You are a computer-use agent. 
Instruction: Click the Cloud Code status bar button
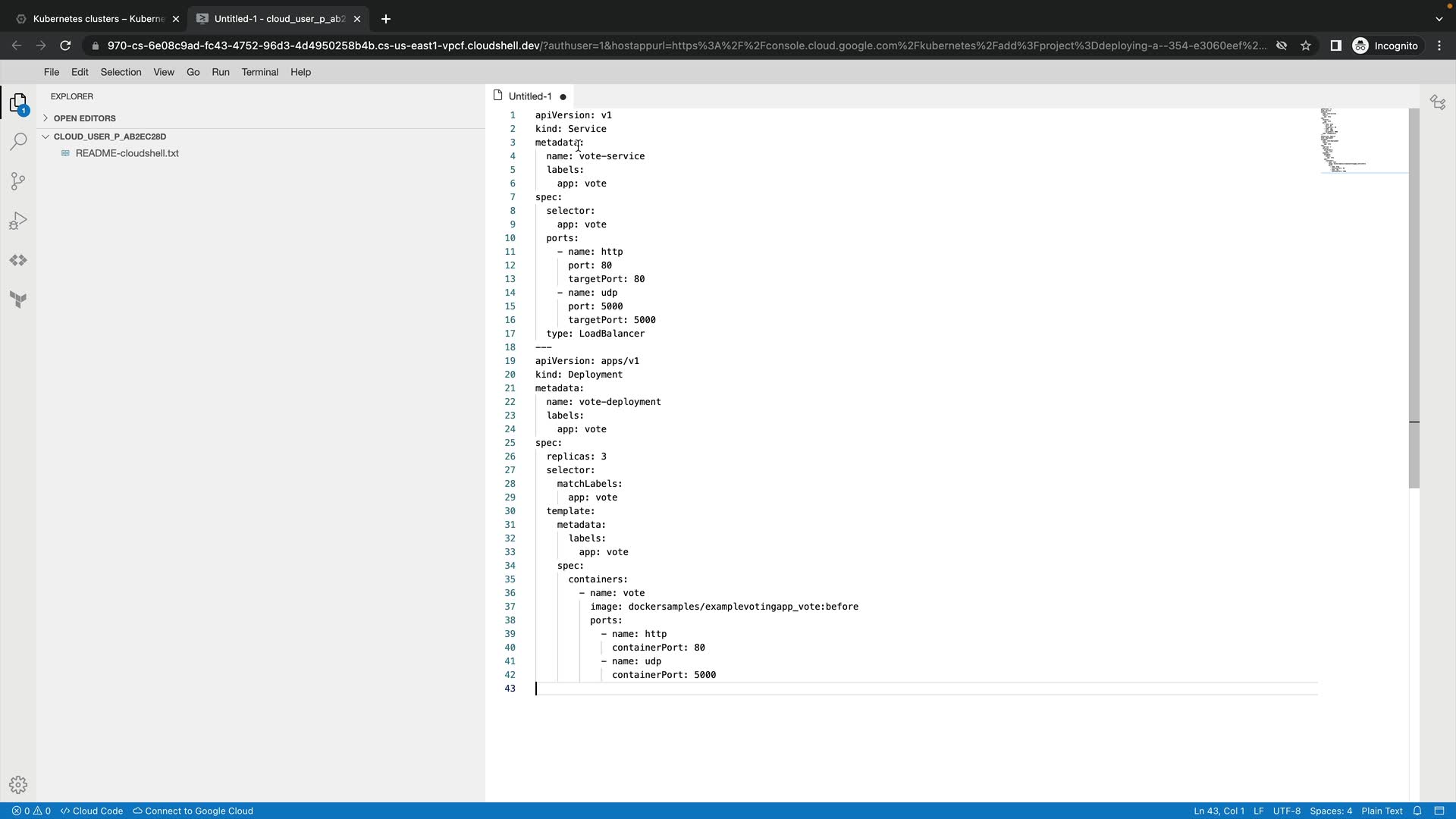[x=92, y=811]
